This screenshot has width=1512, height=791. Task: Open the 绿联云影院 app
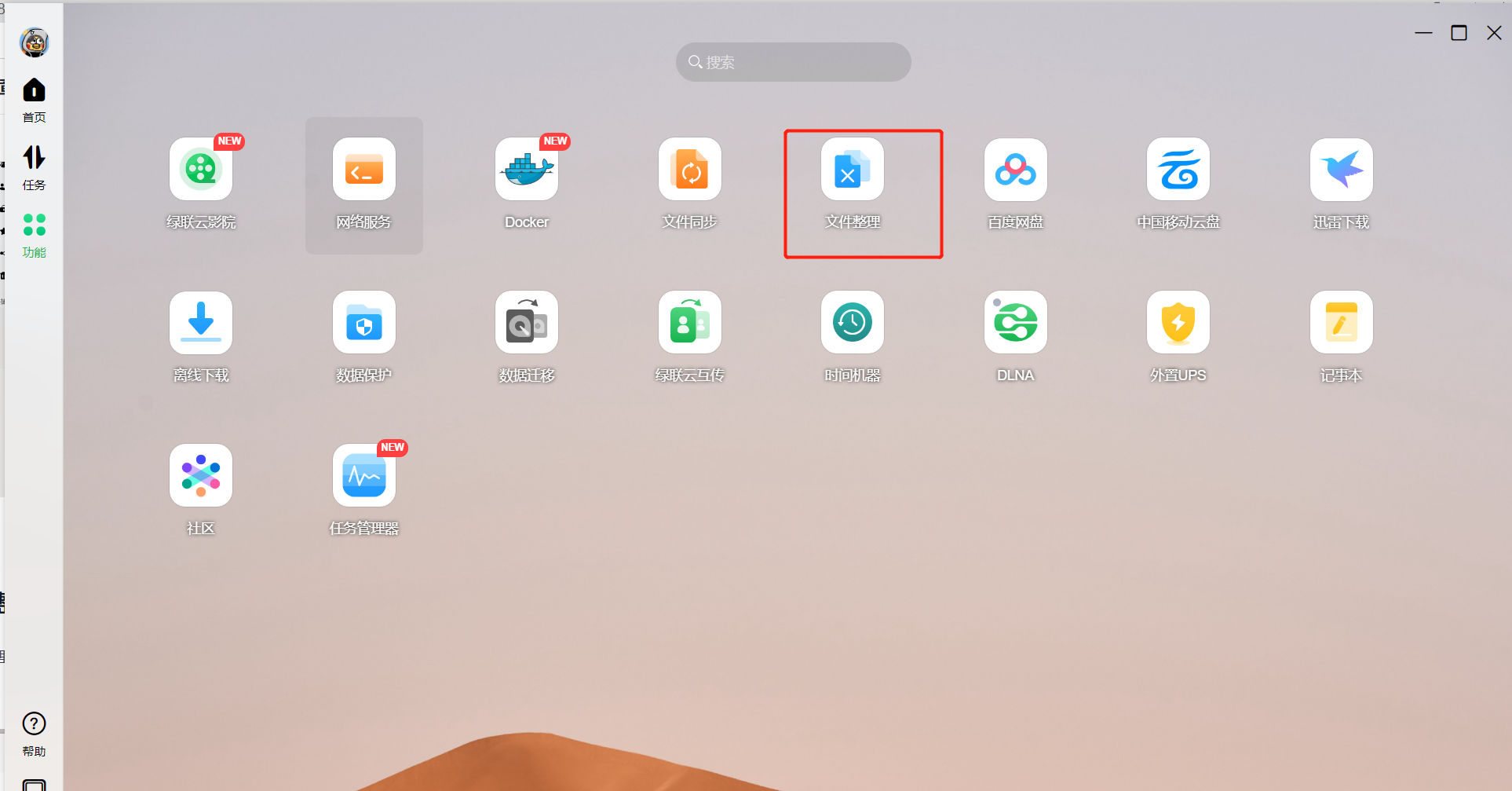click(201, 169)
